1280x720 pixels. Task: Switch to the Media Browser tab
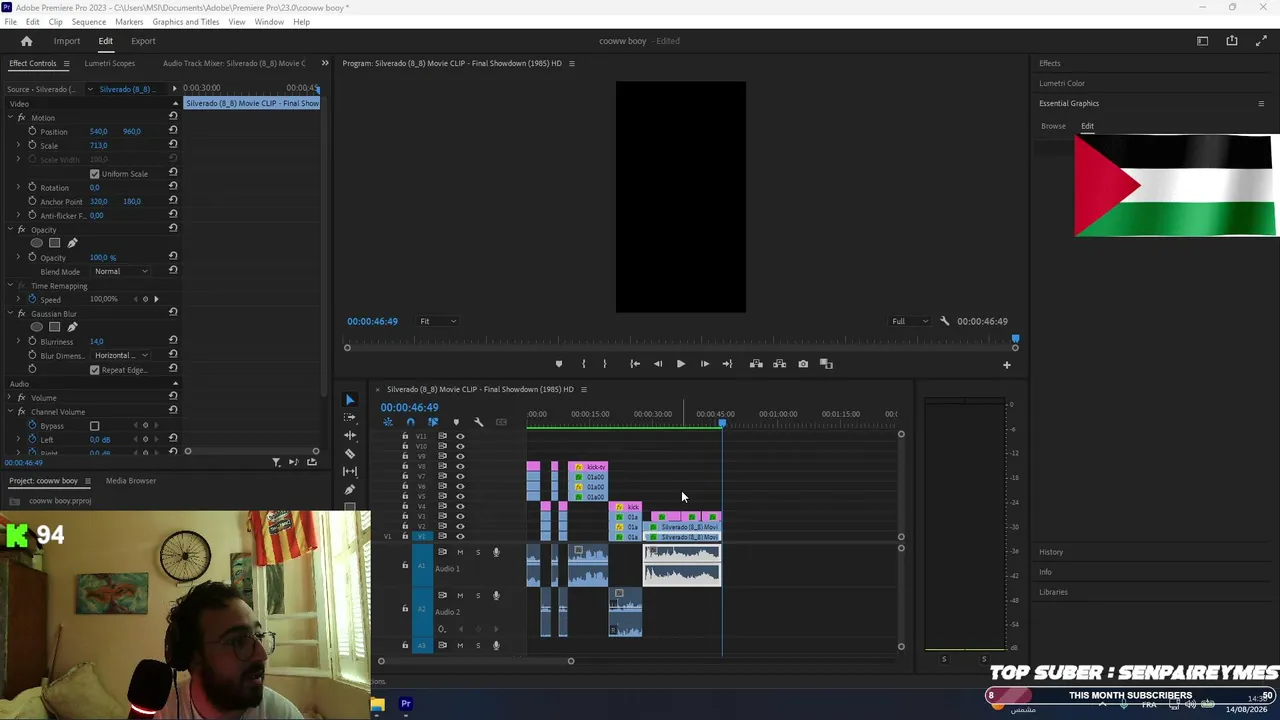pyautogui.click(x=131, y=481)
